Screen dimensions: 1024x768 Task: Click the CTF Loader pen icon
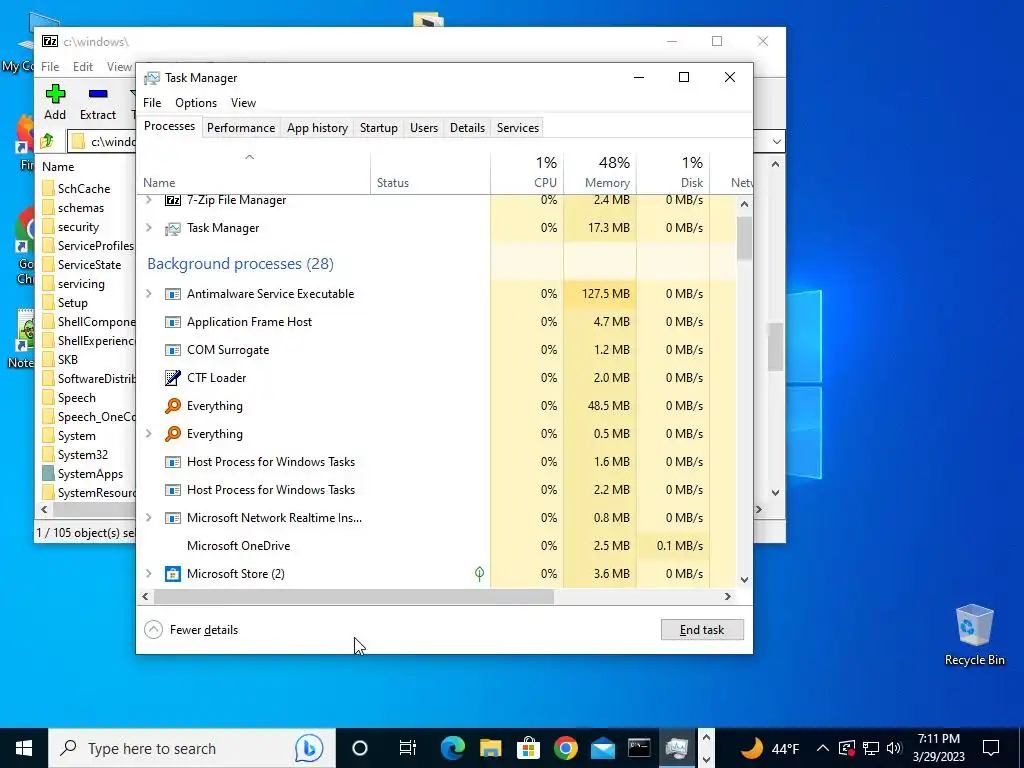click(x=172, y=377)
